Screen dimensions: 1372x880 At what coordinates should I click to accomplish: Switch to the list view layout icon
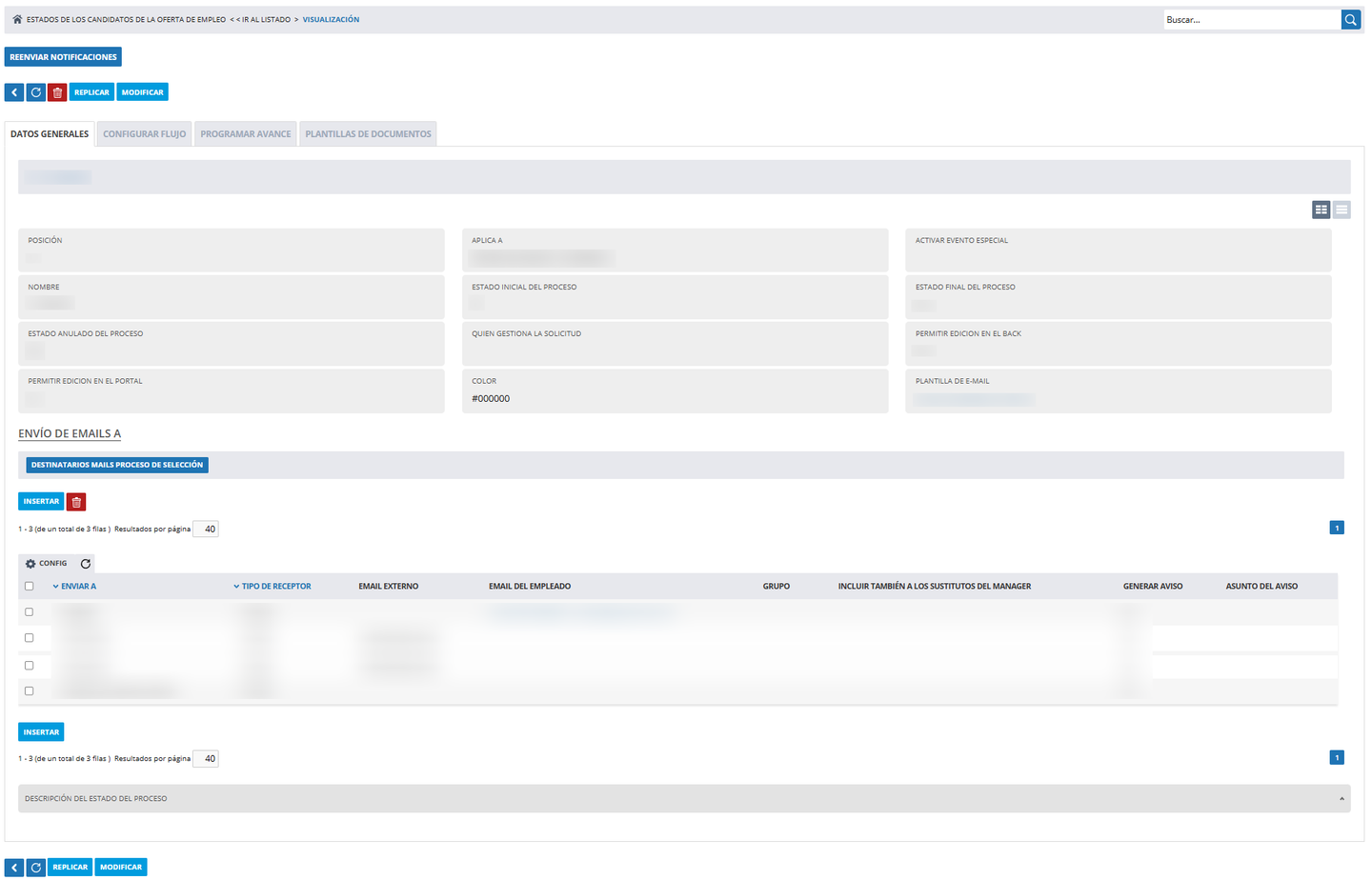coord(1342,210)
